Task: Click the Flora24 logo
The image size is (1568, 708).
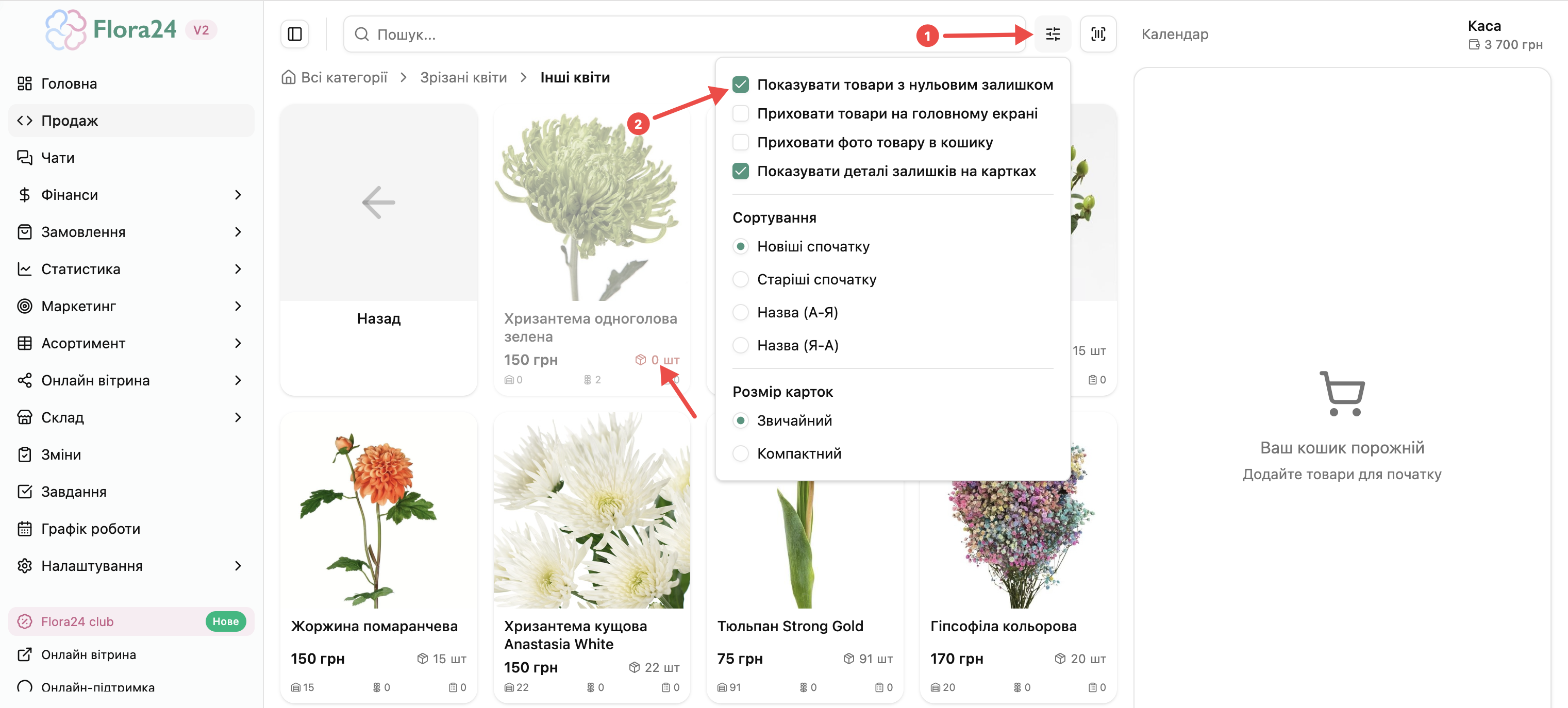Action: point(131,29)
